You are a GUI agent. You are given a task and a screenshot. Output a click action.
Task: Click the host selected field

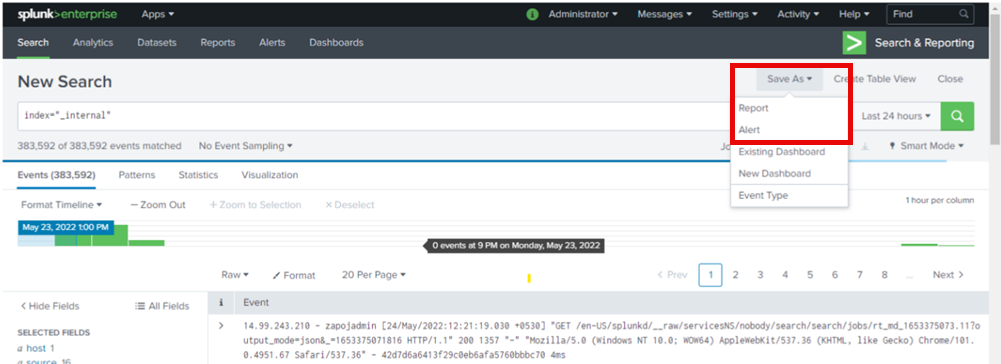coord(35,348)
